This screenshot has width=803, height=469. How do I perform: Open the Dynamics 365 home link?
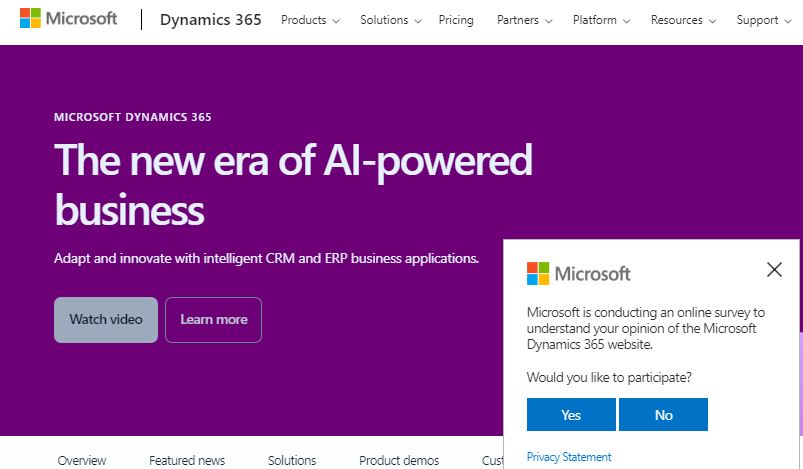click(x=210, y=19)
